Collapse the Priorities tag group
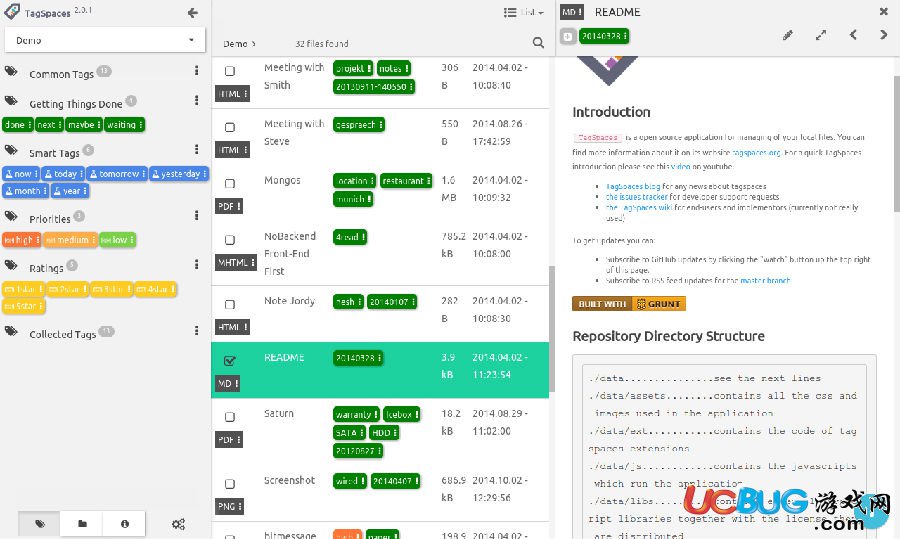The height and width of the screenshot is (539, 900). click(49, 219)
